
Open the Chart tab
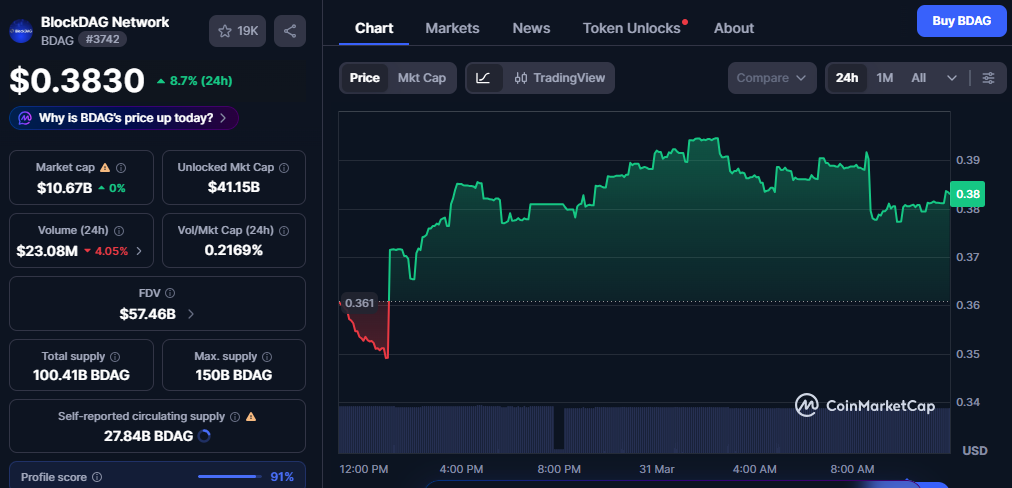tap(374, 28)
